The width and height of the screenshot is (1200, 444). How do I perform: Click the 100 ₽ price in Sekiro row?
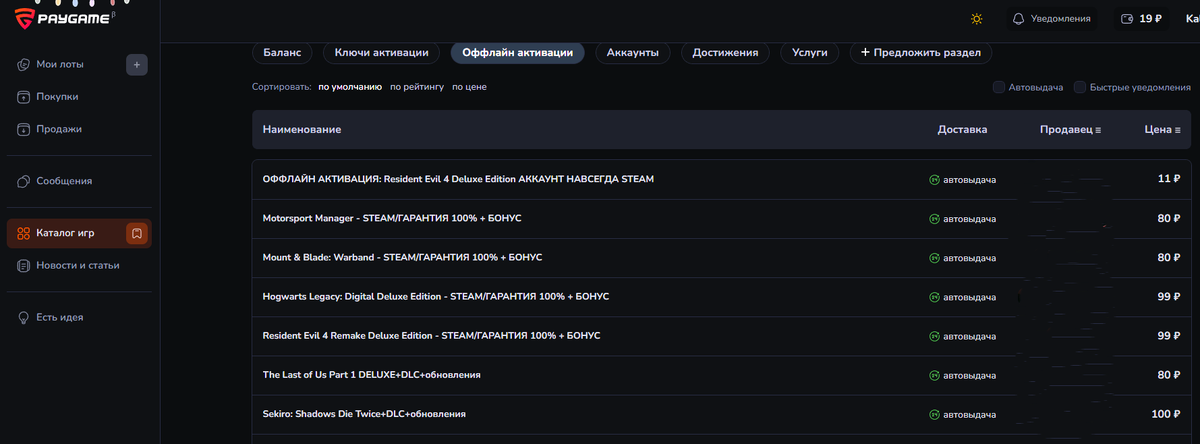click(x=1166, y=414)
